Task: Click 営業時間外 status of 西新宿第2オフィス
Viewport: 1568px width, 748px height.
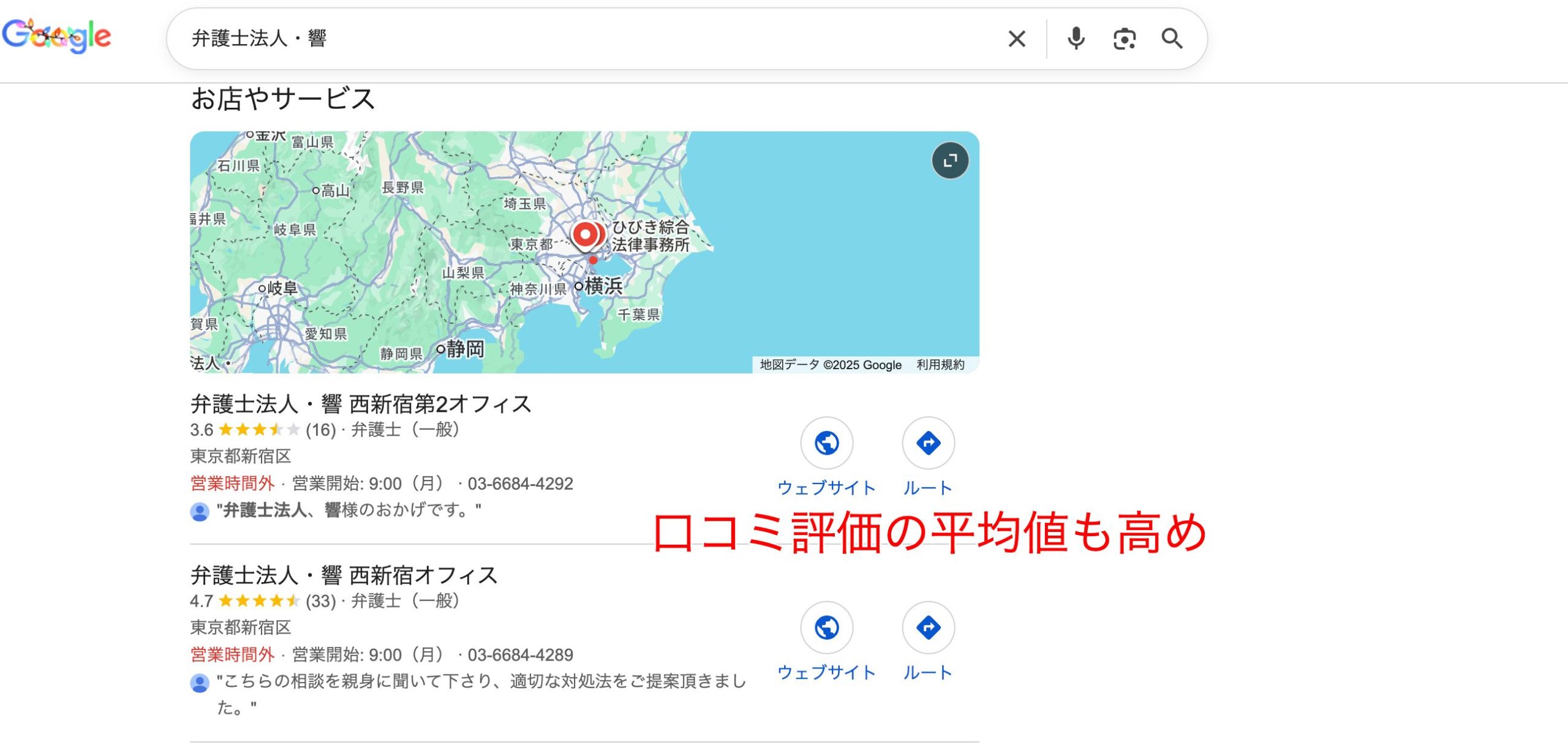Action: coord(232,484)
